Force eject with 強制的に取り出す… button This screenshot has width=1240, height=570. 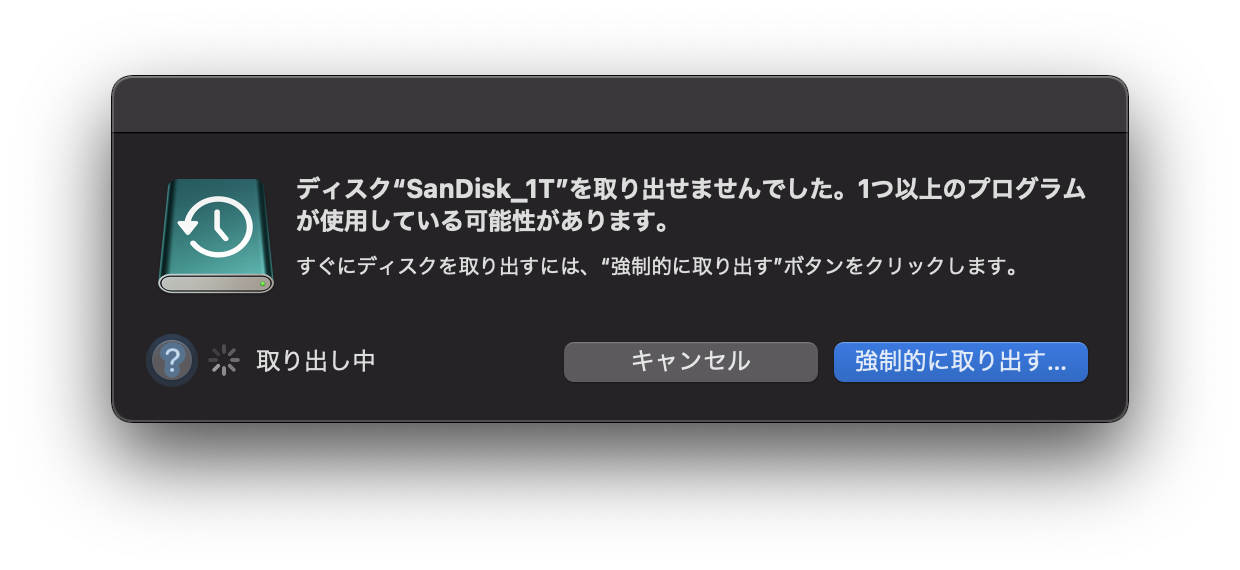click(961, 362)
